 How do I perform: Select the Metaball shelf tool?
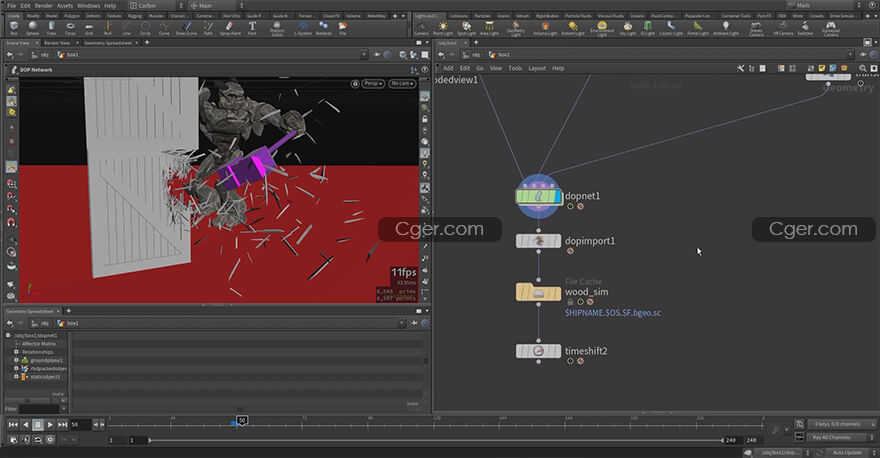[323, 28]
